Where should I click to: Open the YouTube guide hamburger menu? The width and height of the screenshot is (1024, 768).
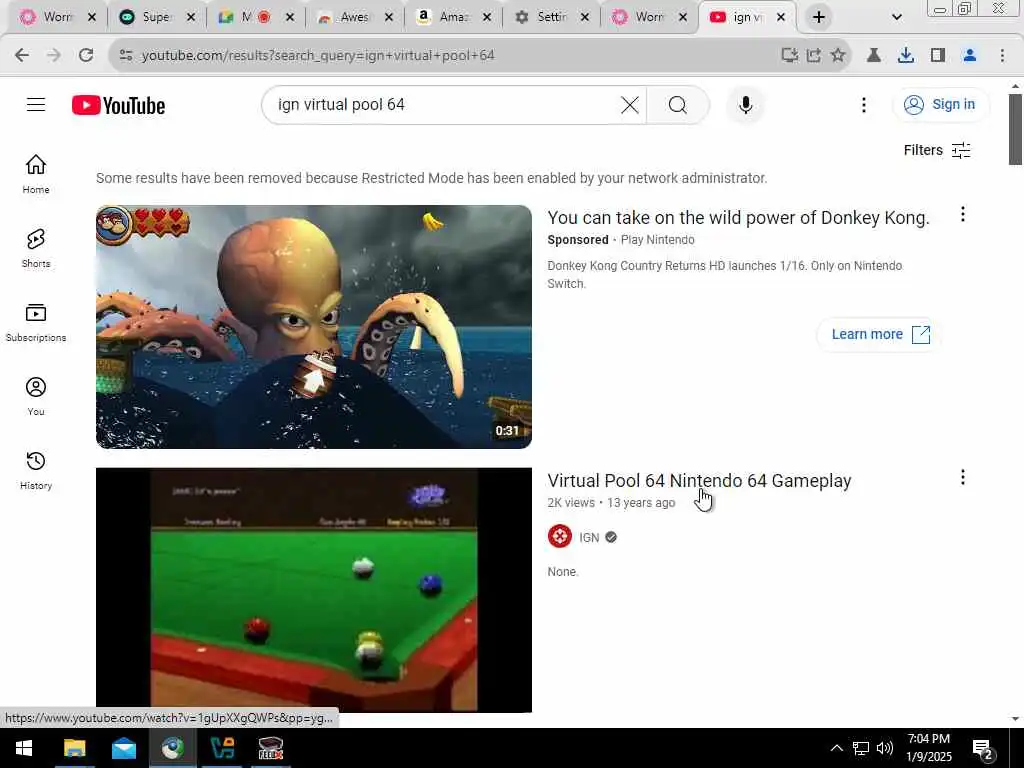click(x=36, y=104)
